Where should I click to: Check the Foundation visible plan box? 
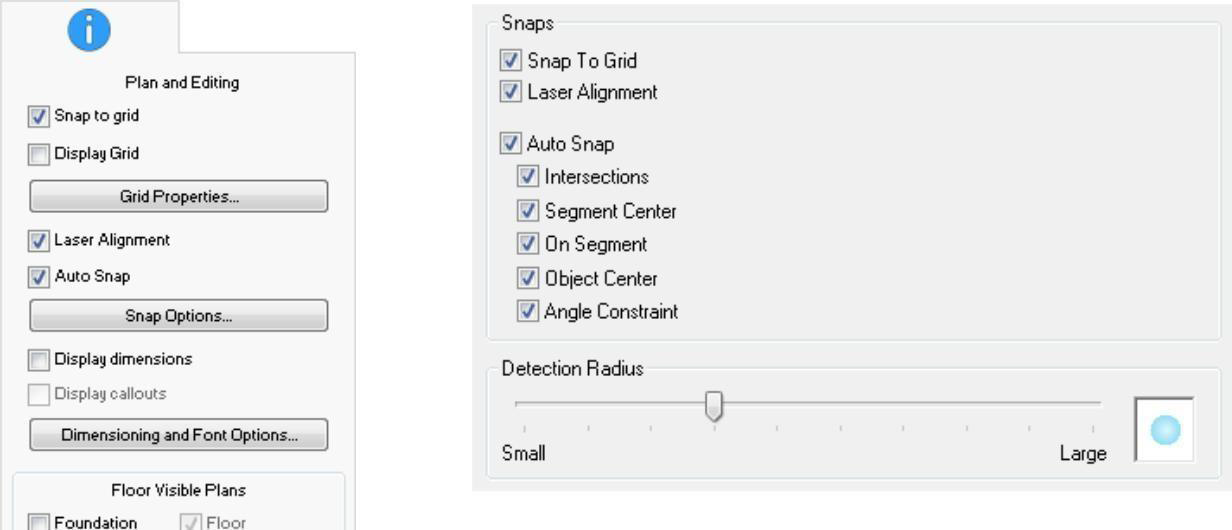37,522
